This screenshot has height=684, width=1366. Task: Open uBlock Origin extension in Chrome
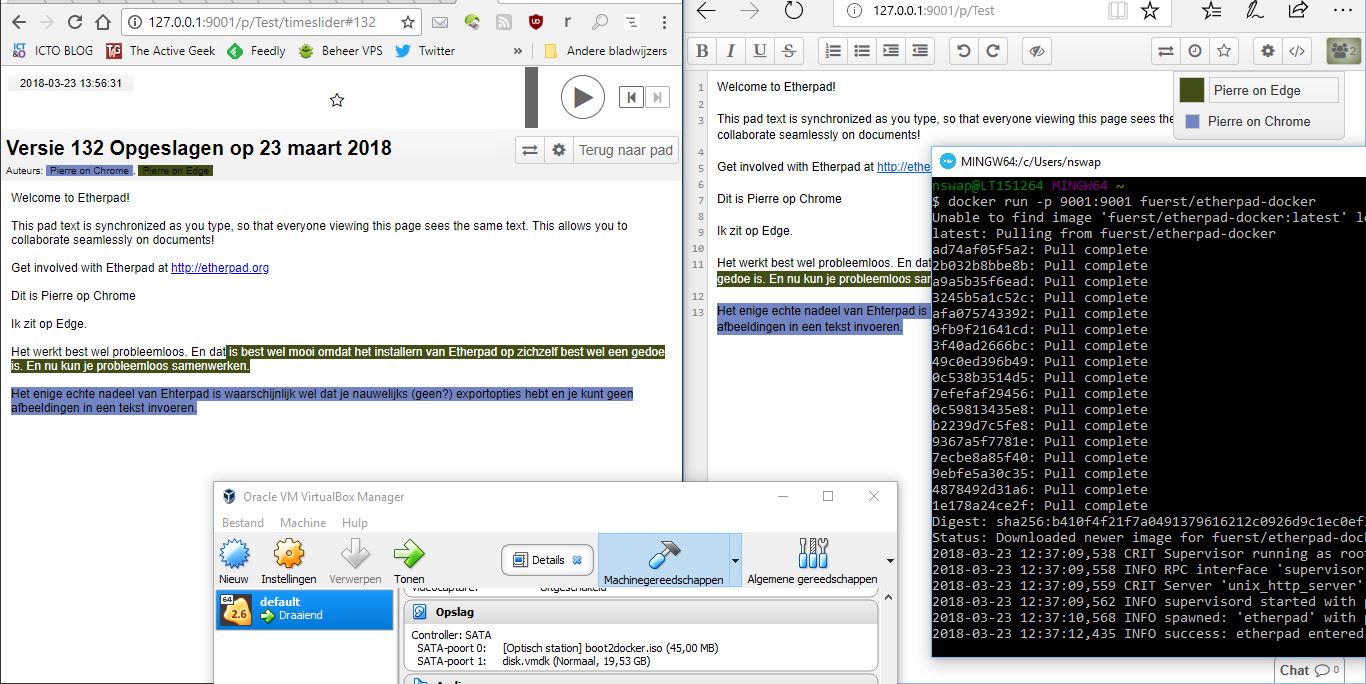tap(537, 21)
